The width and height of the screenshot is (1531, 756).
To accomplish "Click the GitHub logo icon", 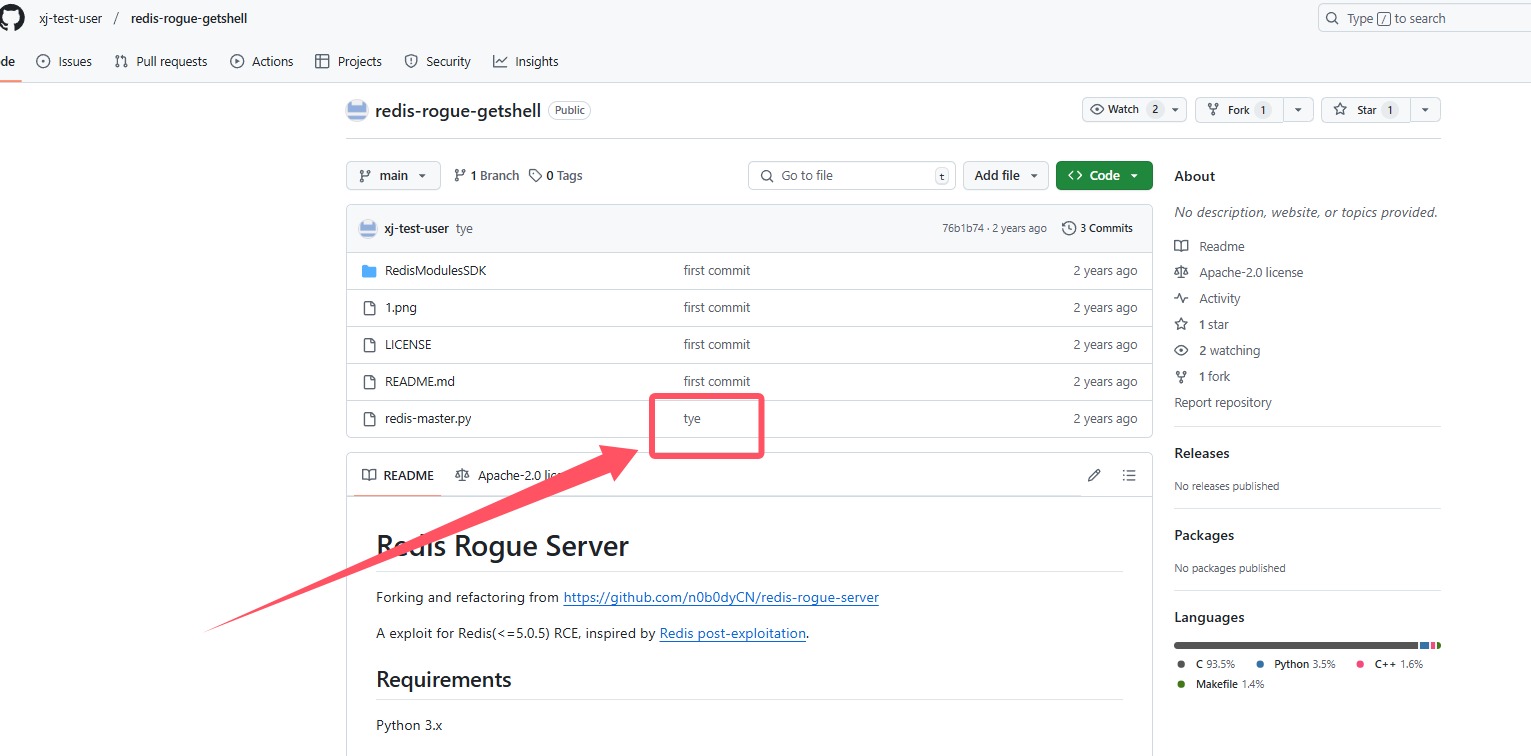I will point(12,18).
